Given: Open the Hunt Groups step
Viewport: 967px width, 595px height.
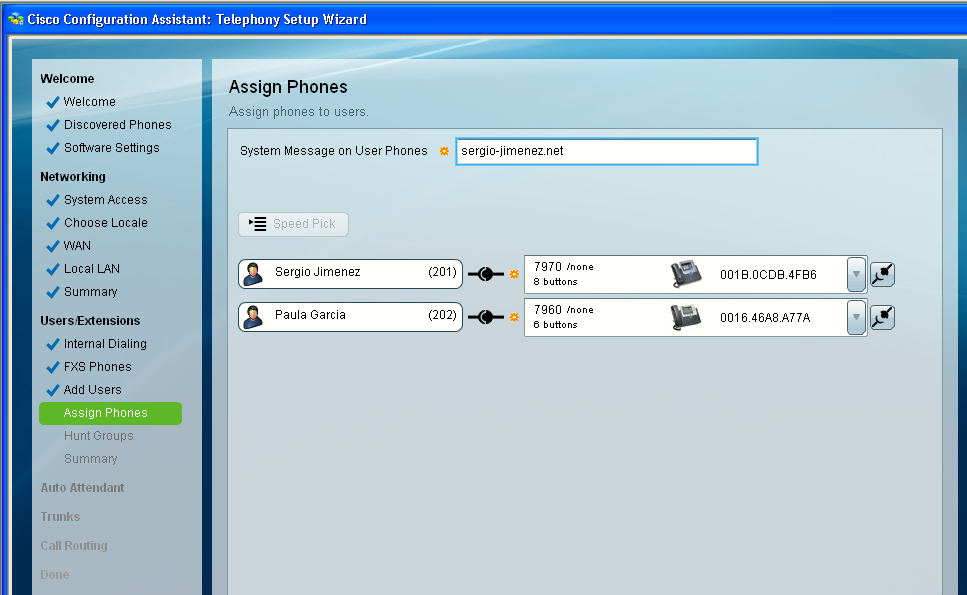Looking at the screenshot, I should pyautogui.click(x=99, y=436).
